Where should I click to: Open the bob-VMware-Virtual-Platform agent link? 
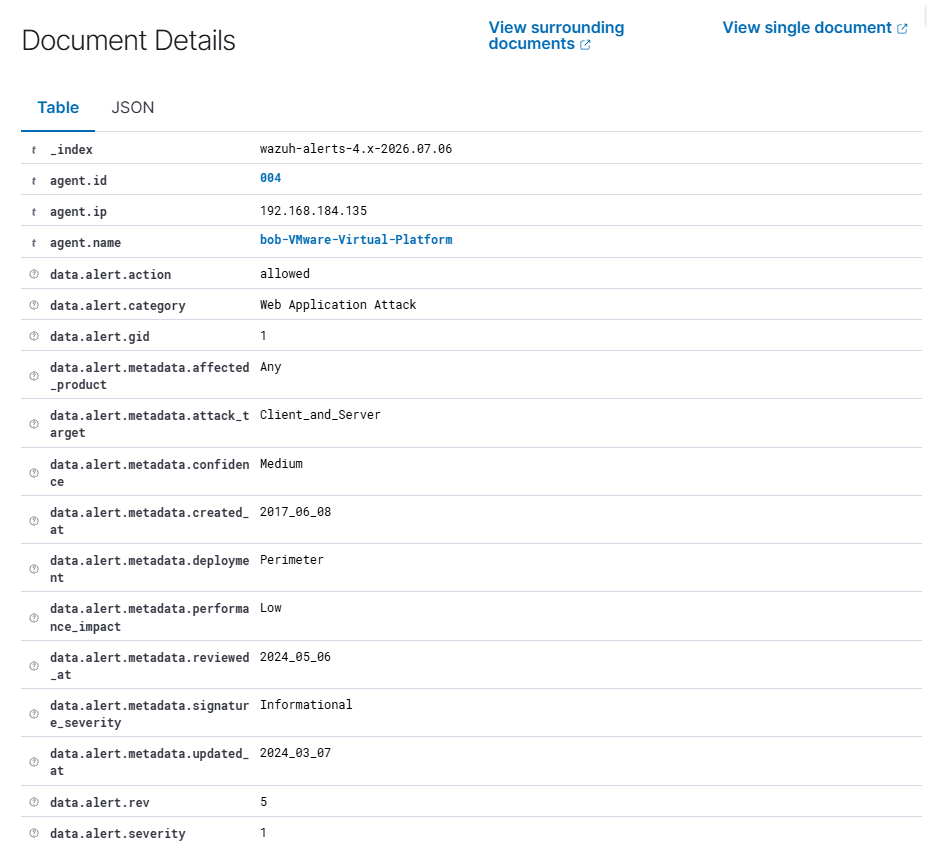click(356, 239)
